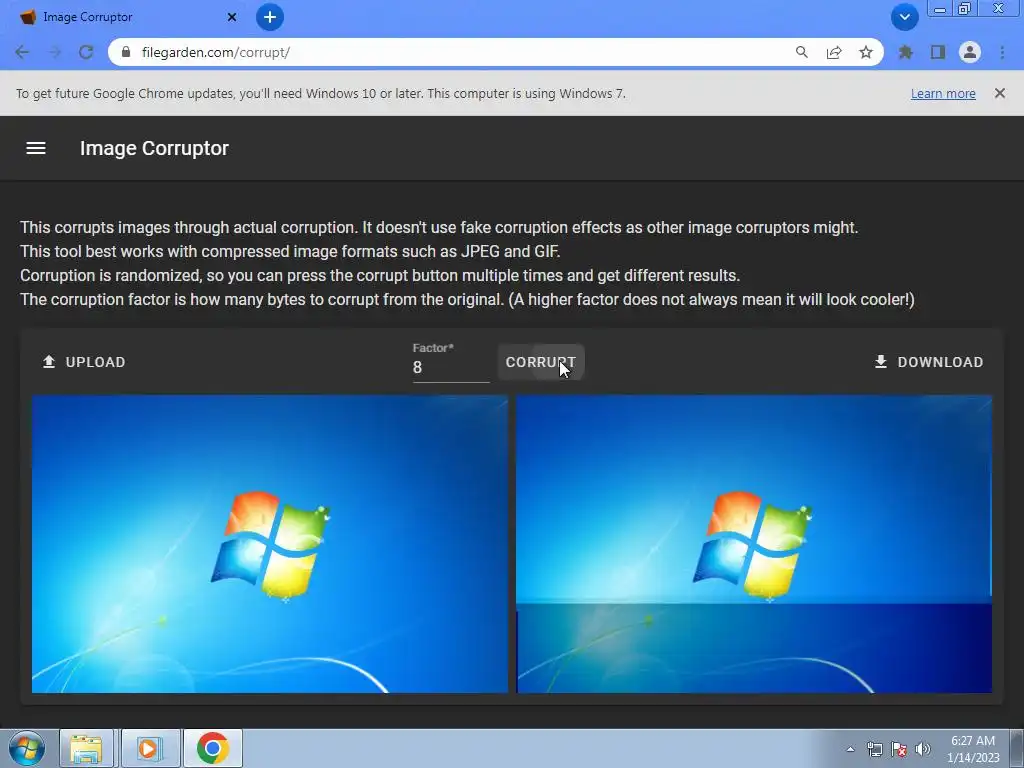
Task: Open Windows Media Player from taskbar
Action: (150, 748)
